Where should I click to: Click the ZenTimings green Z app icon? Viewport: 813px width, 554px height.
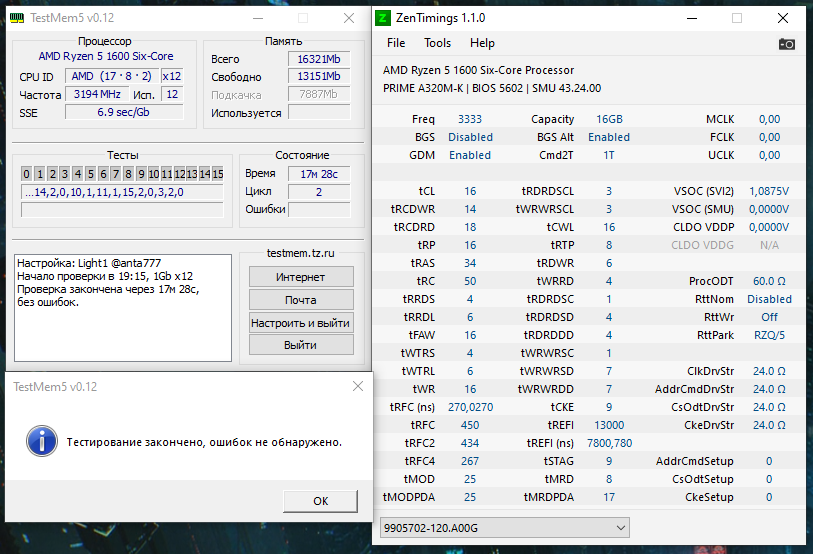coord(382,18)
